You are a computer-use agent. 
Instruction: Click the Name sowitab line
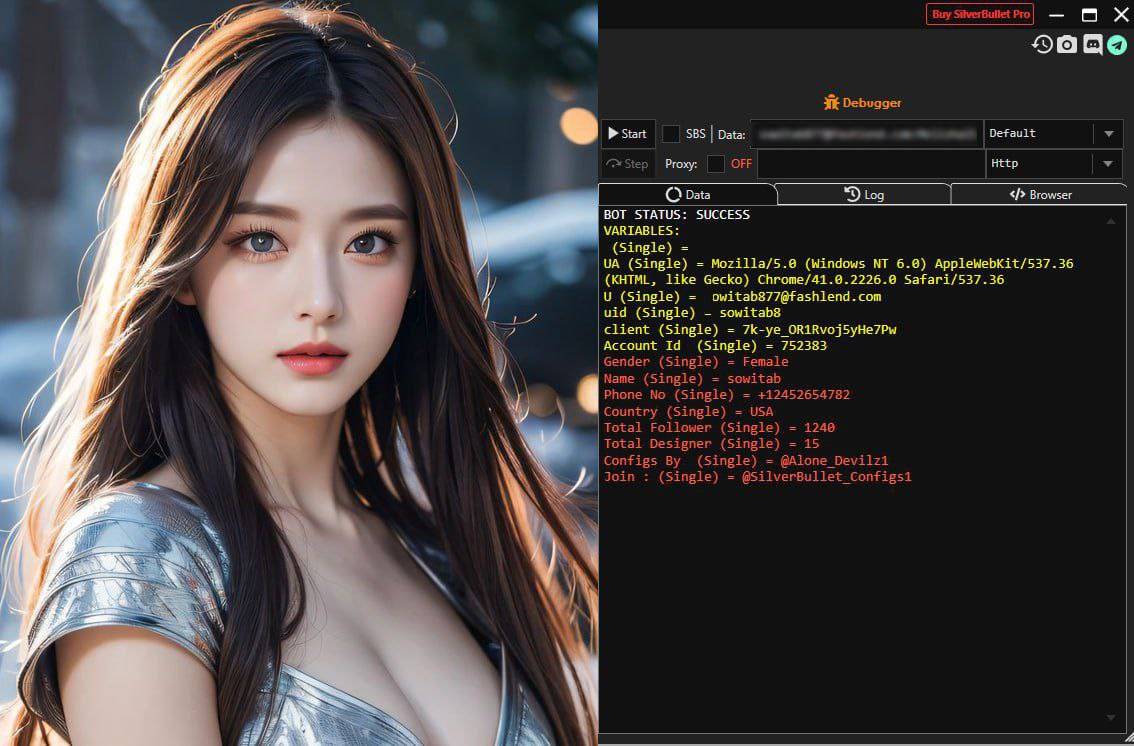(x=692, y=378)
